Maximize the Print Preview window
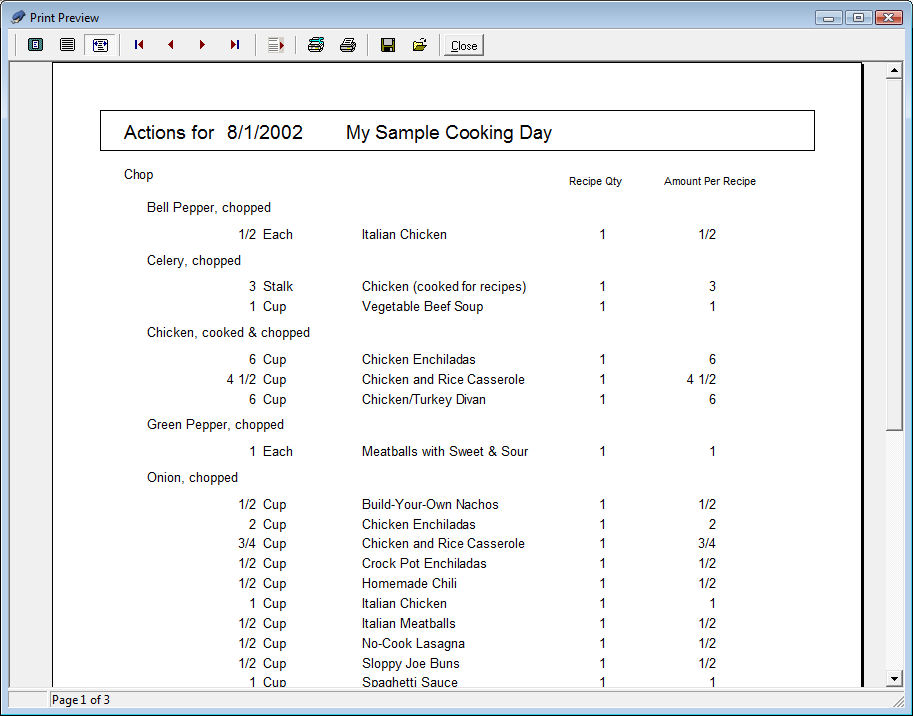The image size is (913, 716). pyautogui.click(x=858, y=17)
